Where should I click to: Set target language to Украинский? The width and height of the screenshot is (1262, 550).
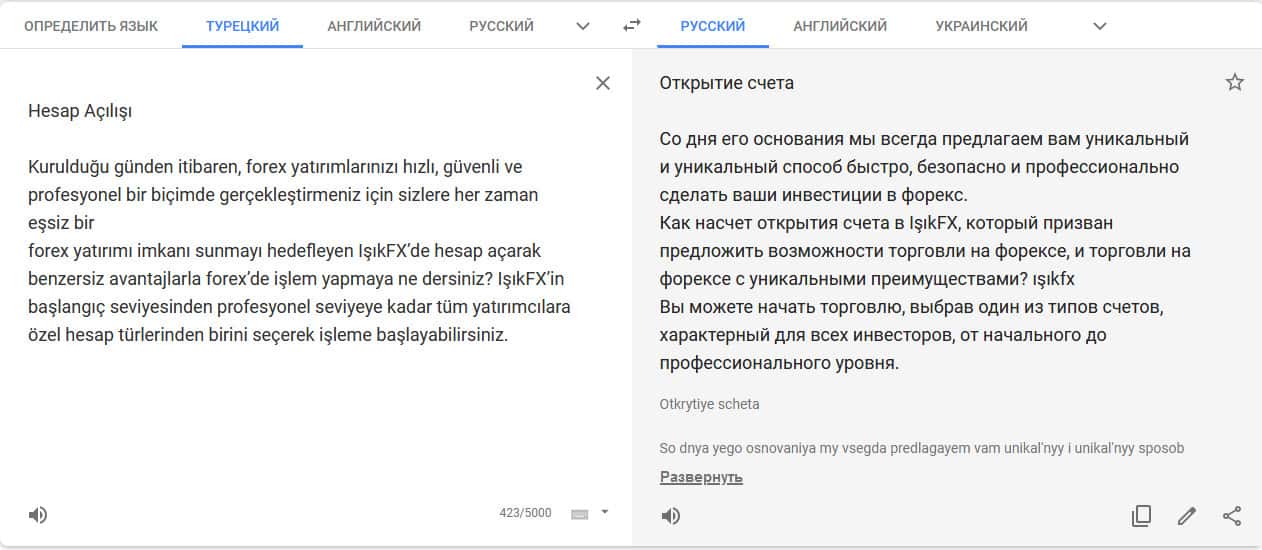click(x=981, y=26)
